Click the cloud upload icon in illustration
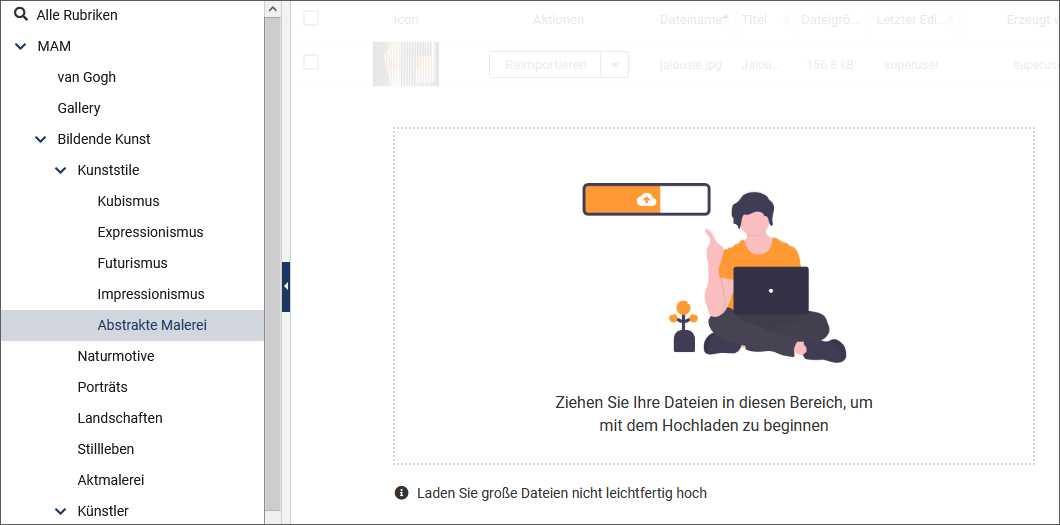Image resolution: width=1060 pixels, height=525 pixels. pyautogui.click(x=646, y=199)
